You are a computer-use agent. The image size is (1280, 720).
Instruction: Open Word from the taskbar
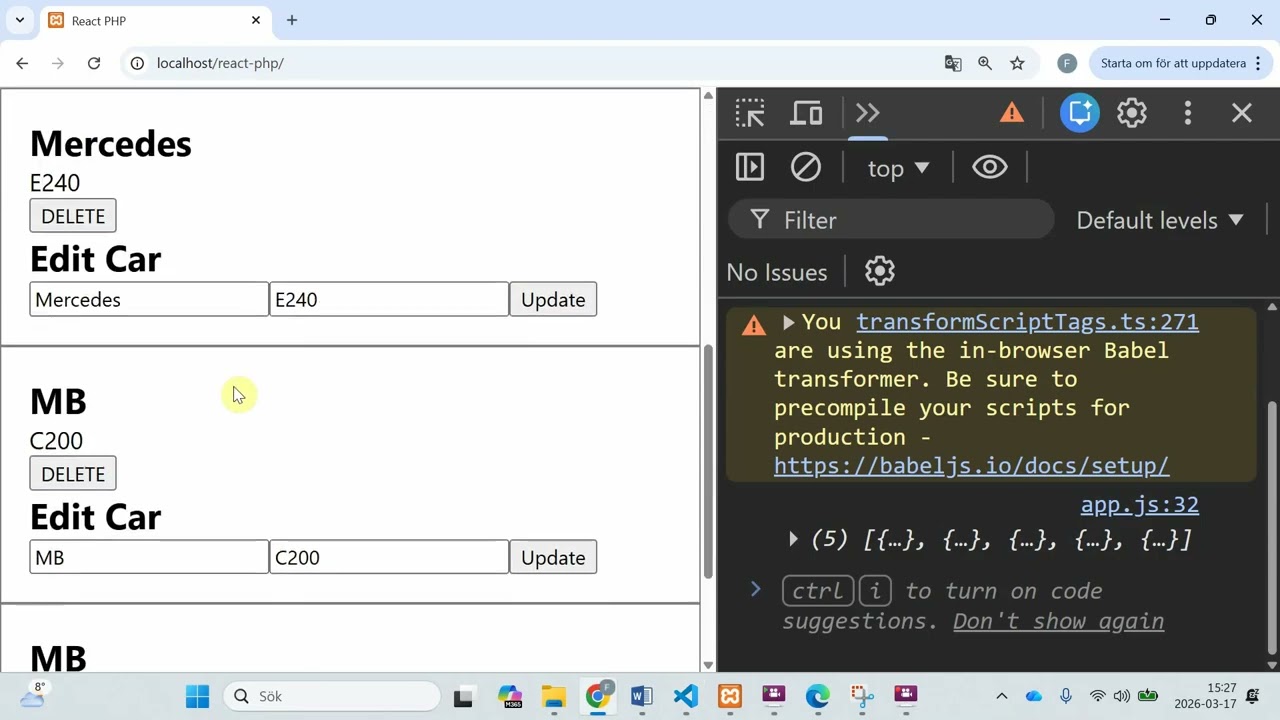(x=642, y=696)
